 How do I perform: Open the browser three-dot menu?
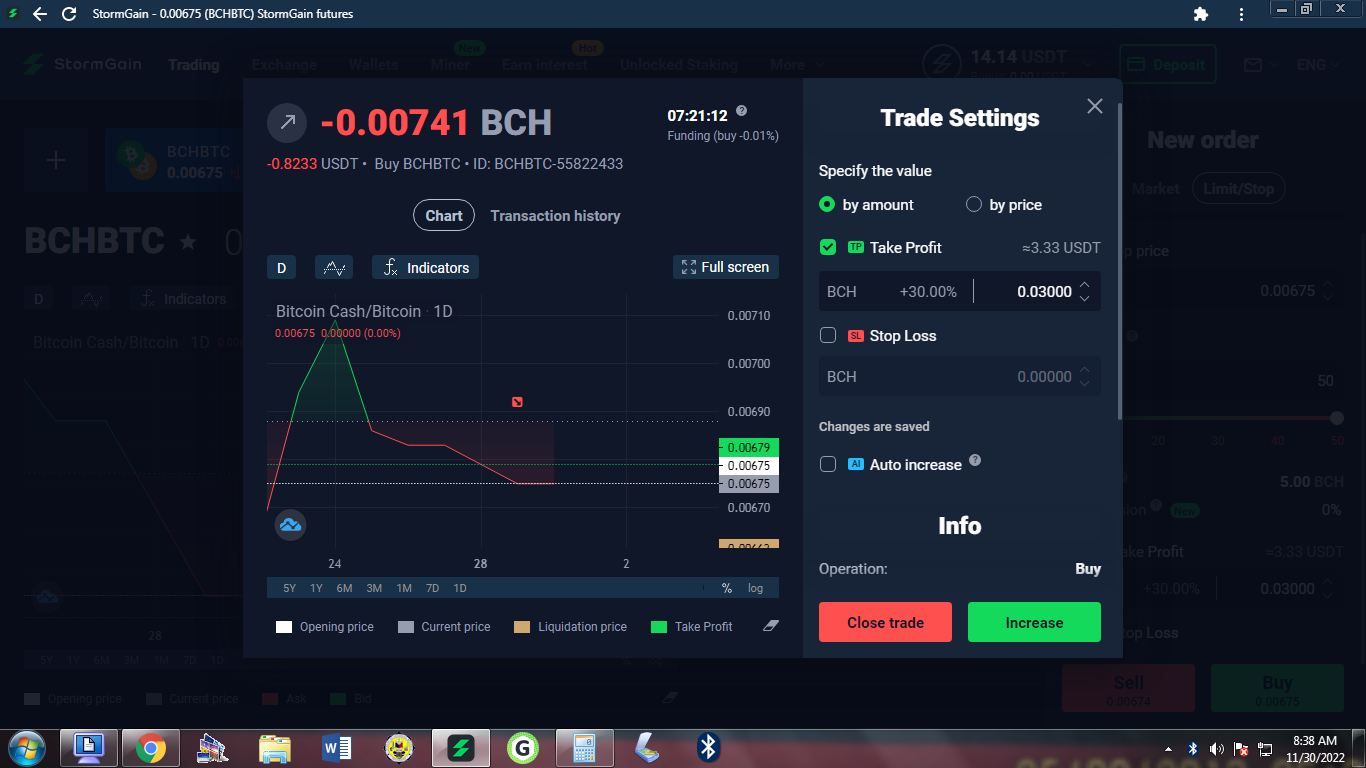coord(1241,14)
